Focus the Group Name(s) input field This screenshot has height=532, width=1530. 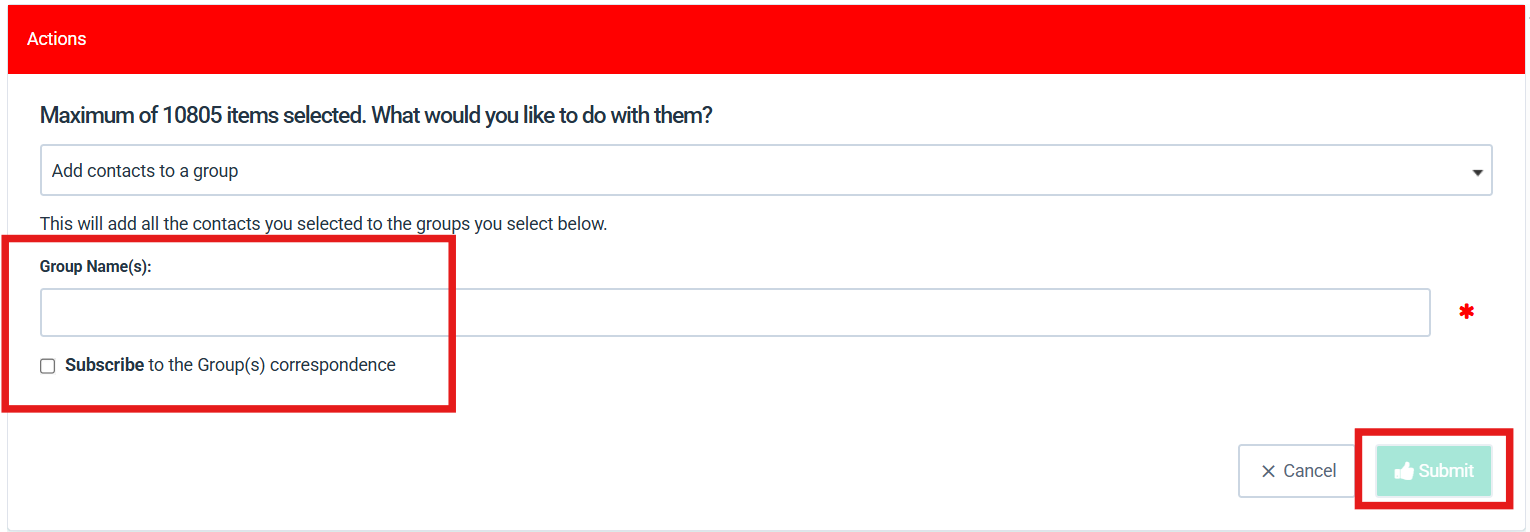tap(735, 313)
